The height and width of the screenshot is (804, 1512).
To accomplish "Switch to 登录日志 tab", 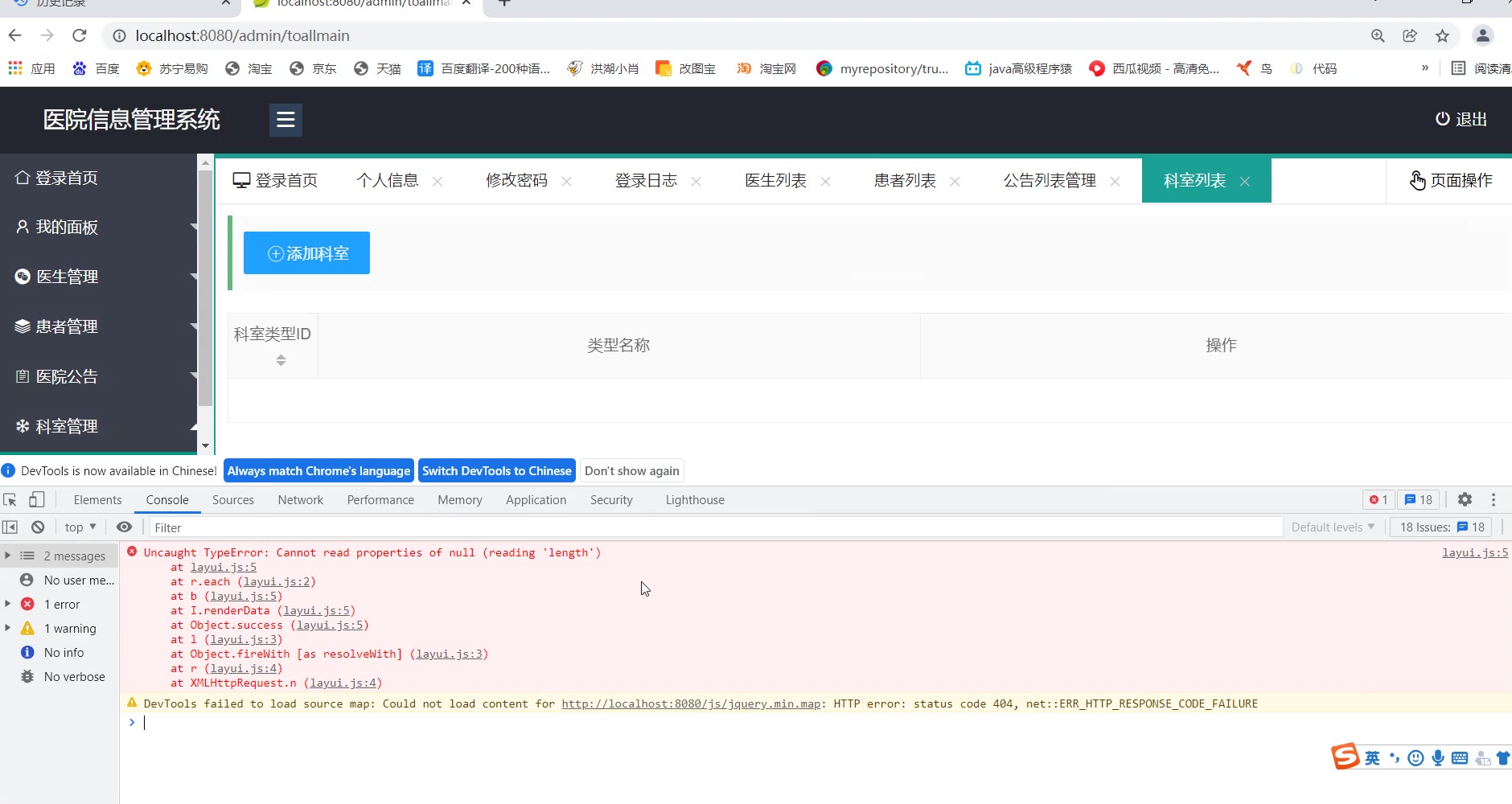I will (x=646, y=180).
